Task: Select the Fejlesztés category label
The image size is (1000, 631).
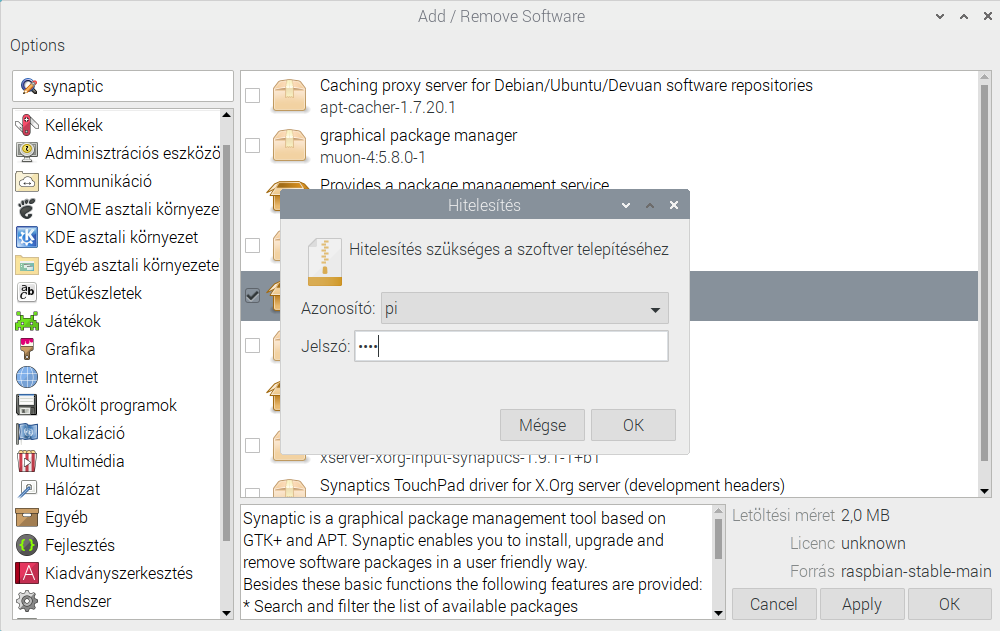Action: click(80, 546)
